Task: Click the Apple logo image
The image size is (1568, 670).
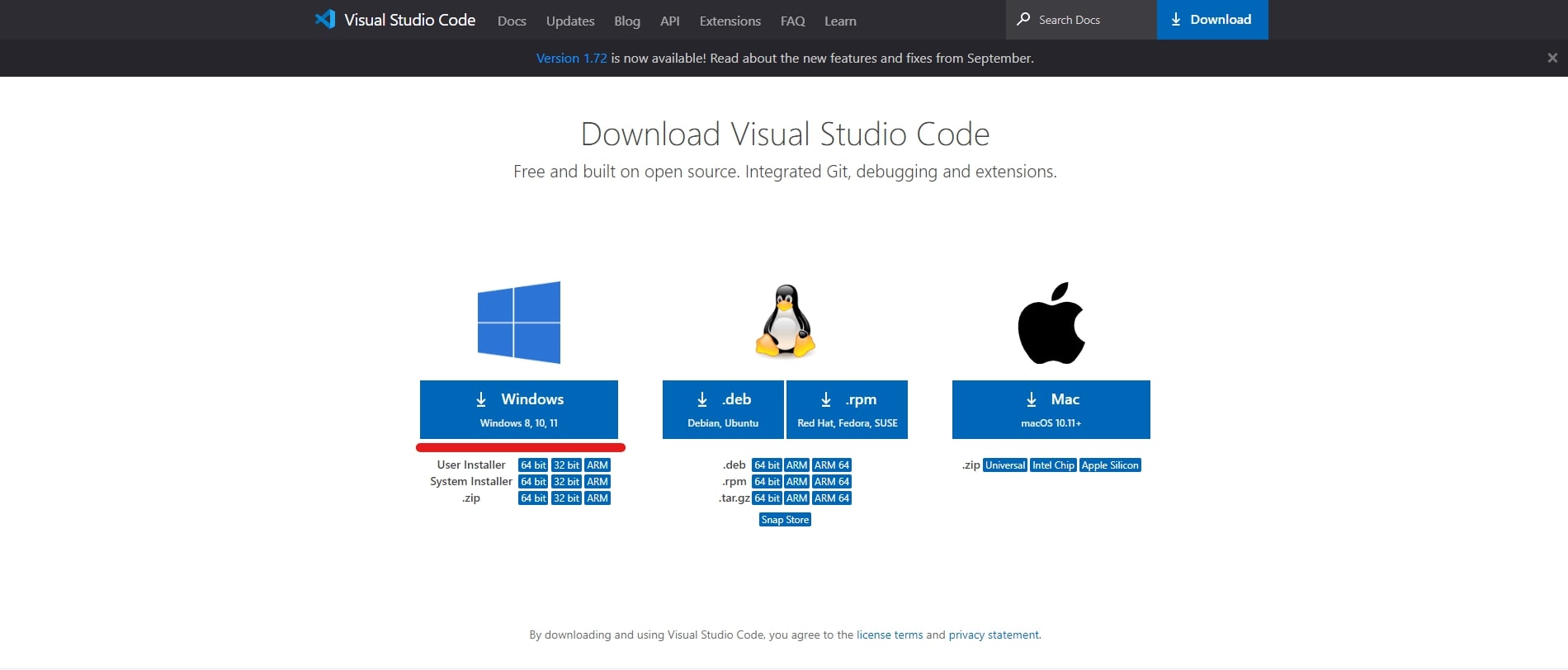Action: tap(1051, 323)
